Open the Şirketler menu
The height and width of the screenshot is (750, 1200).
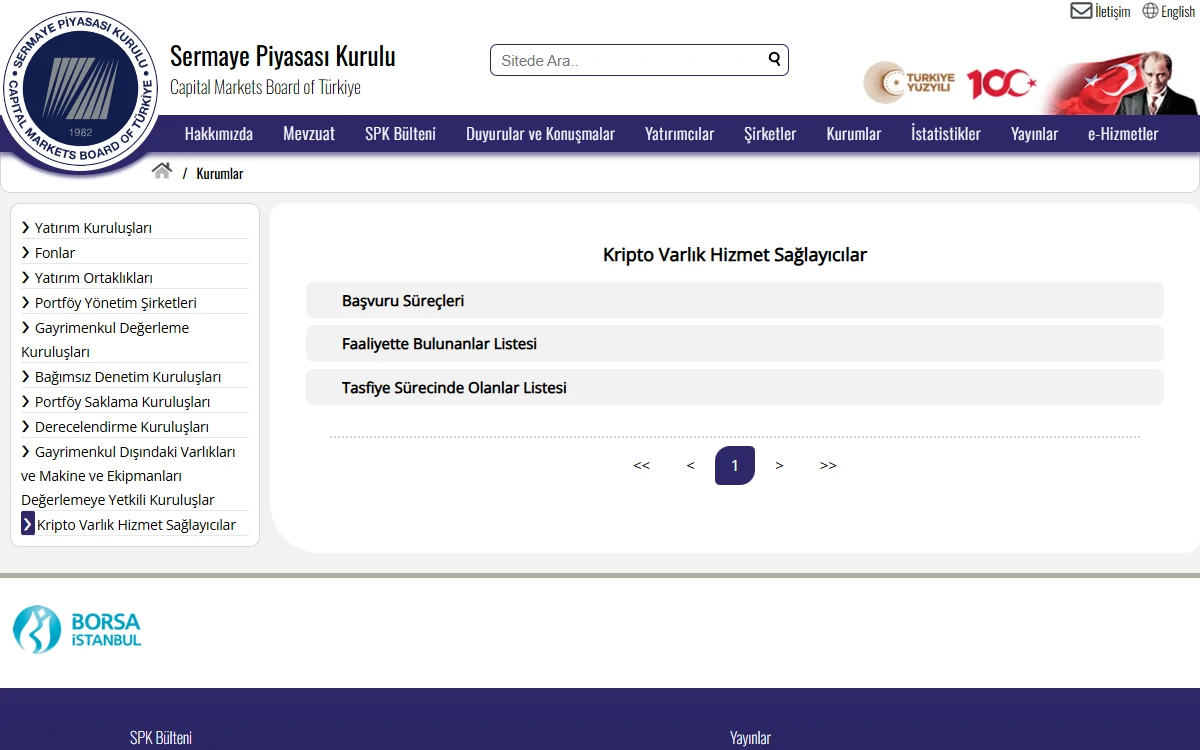point(770,133)
